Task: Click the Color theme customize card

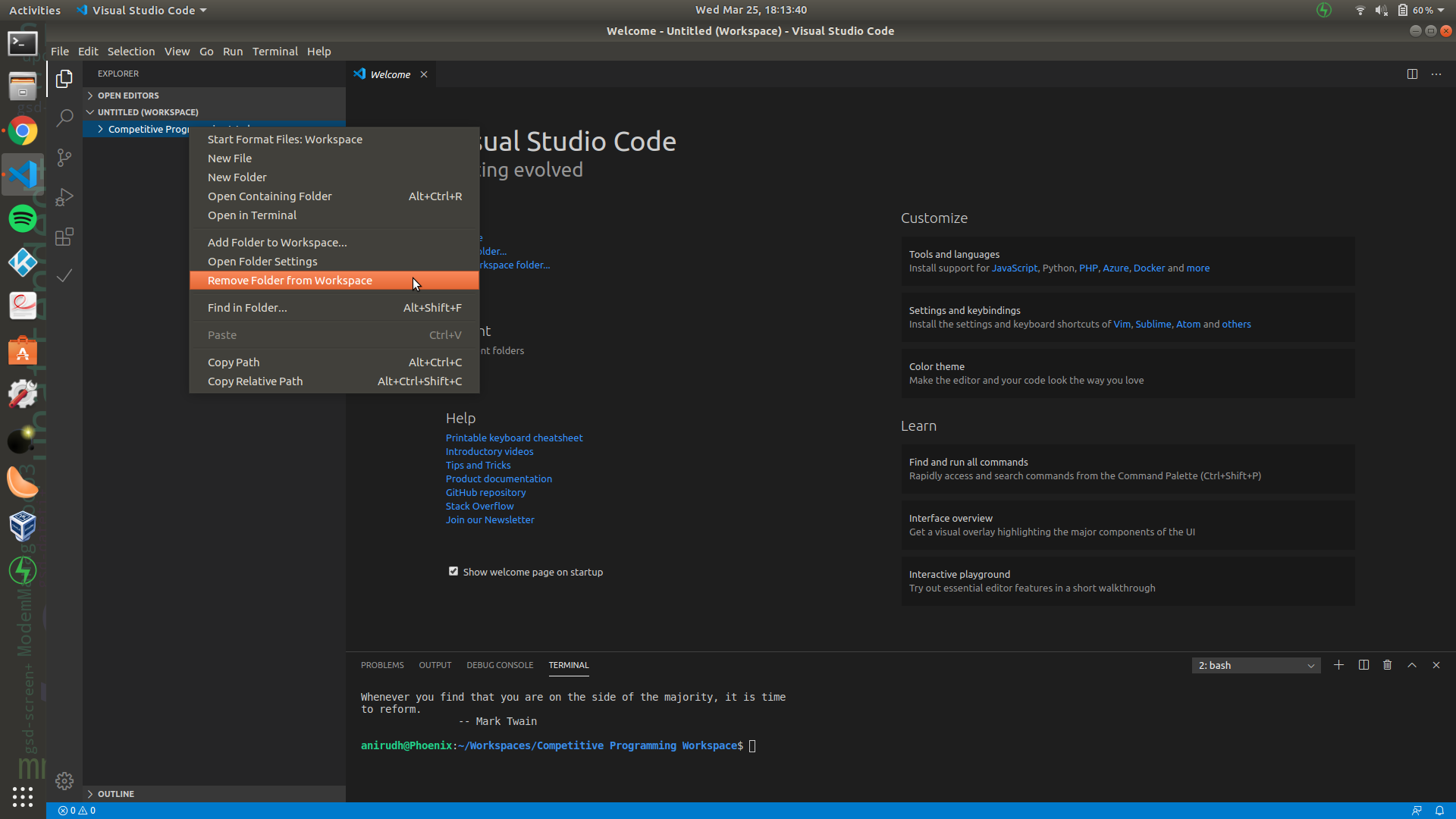Action: point(1127,373)
